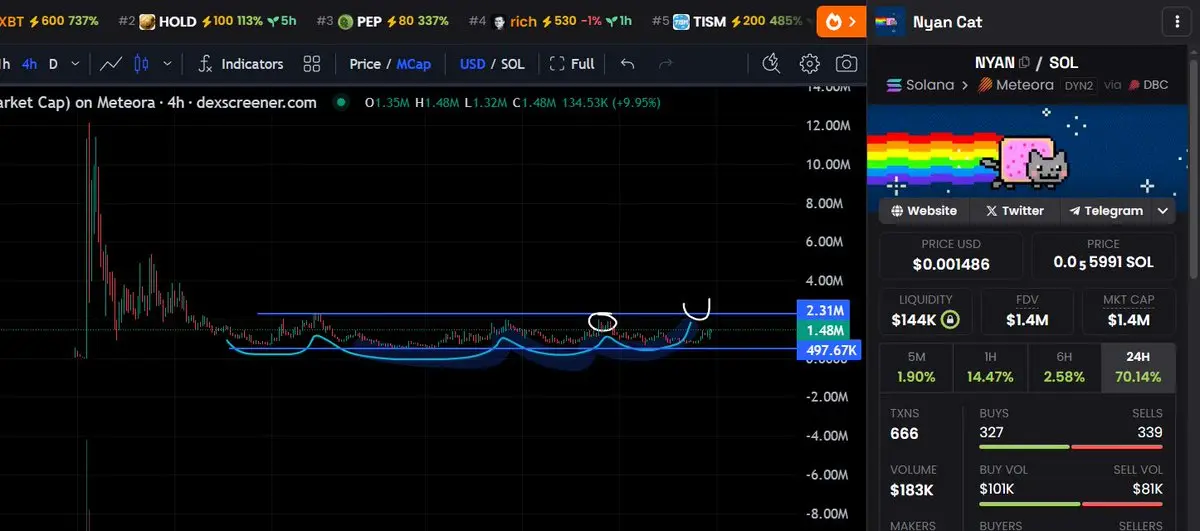Click the rich token avatar icon
Screen dimensions: 1200x531
point(498,21)
